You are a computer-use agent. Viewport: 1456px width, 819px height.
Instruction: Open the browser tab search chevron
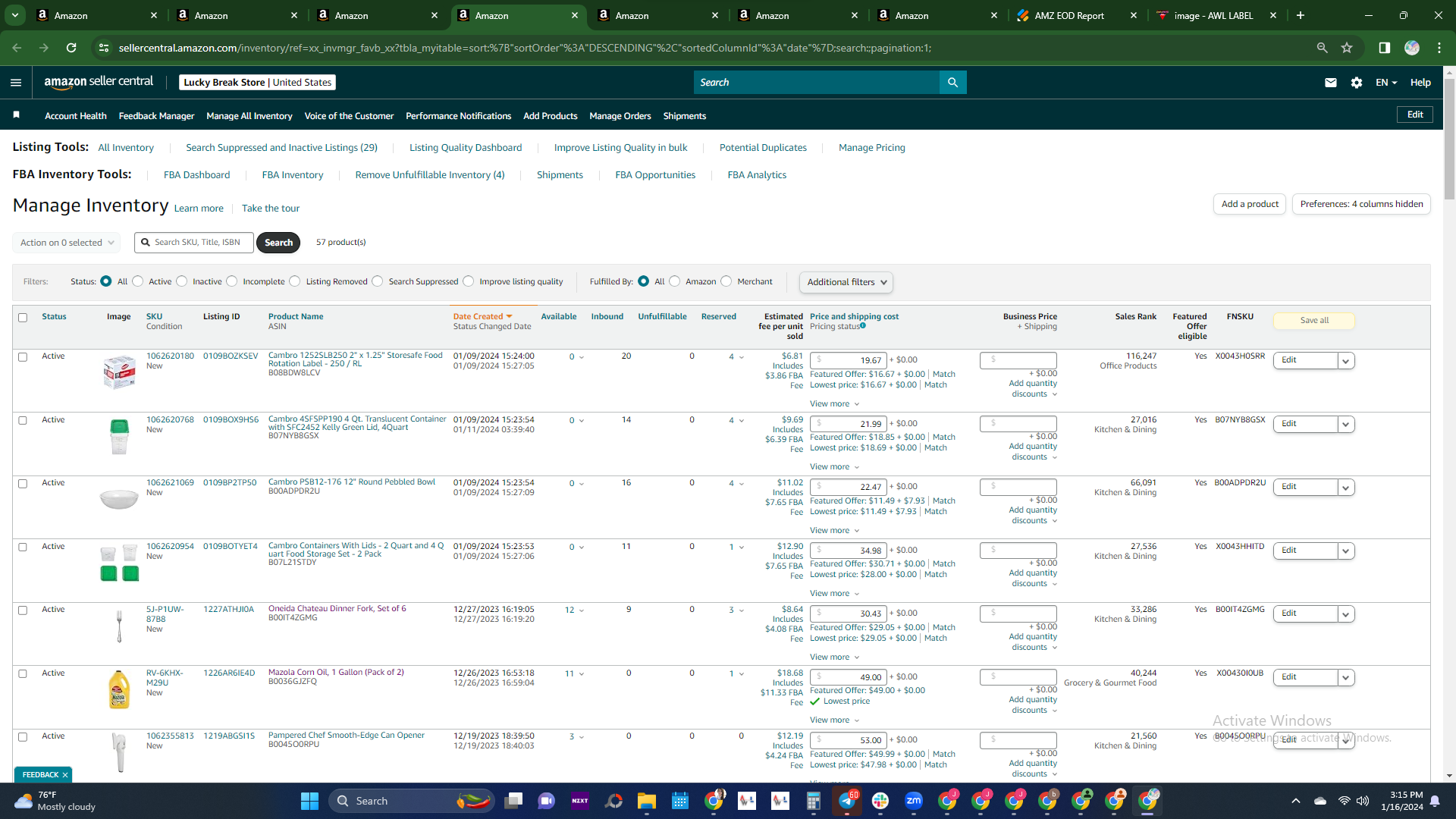[x=15, y=15]
